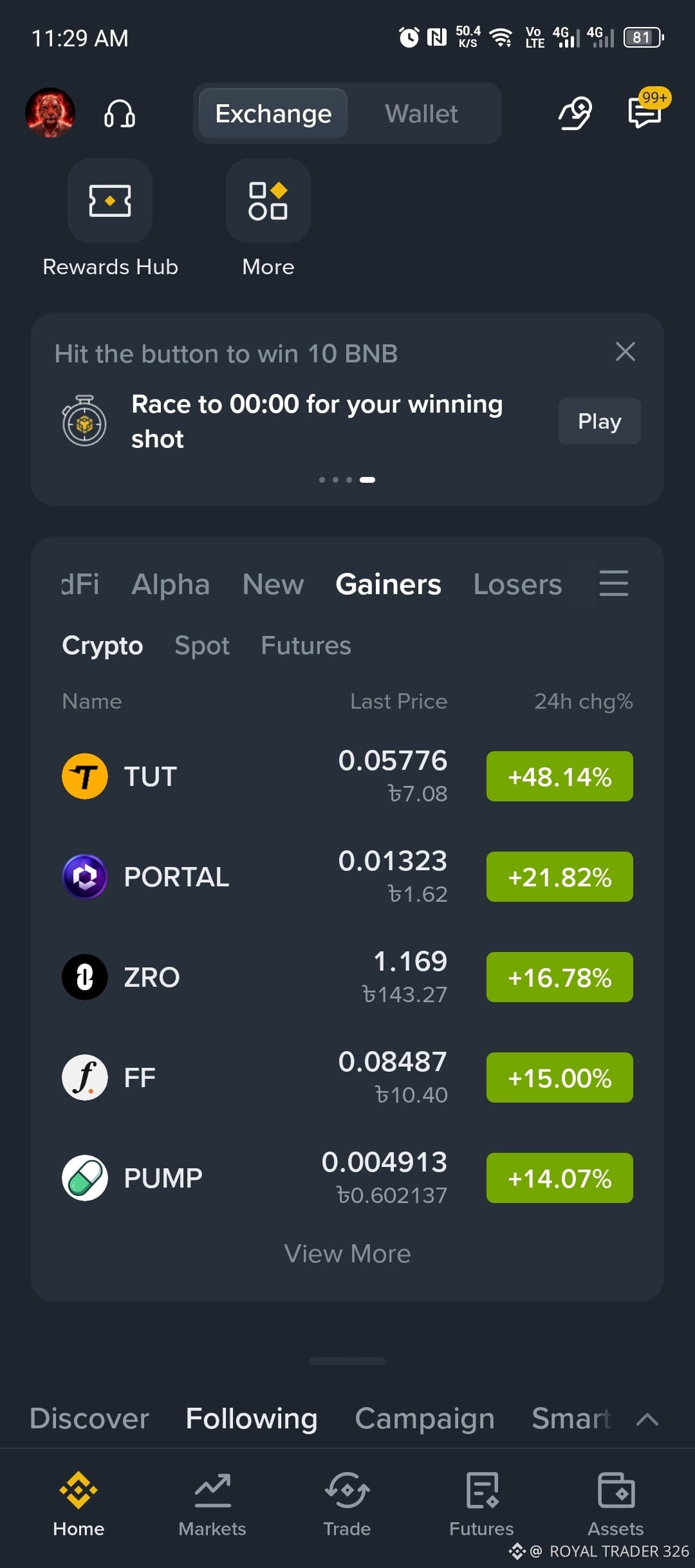Switch to the Wallet mode toggle
695x1568 pixels.
pyautogui.click(x=422, y=114)
